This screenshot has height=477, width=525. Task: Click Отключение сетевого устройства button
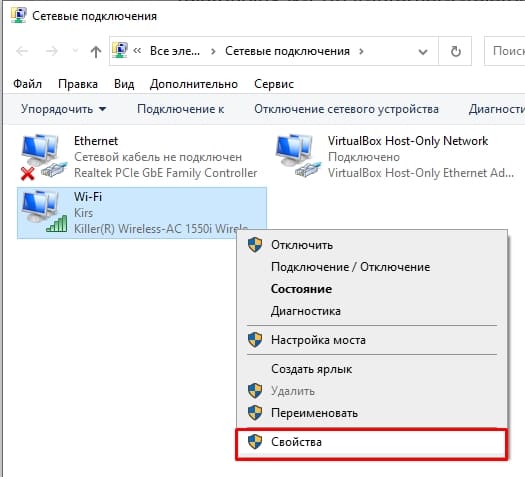tap(346, 109)
